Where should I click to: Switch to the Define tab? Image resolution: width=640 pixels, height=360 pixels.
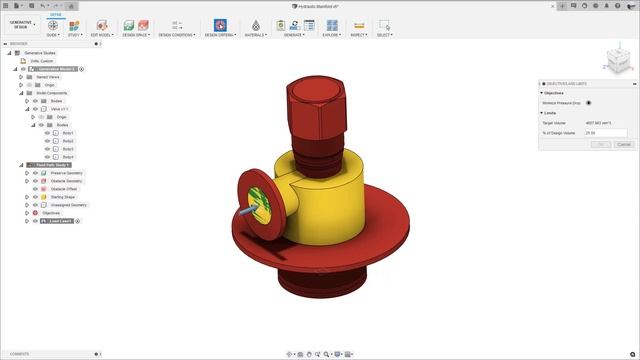[56, 14]
